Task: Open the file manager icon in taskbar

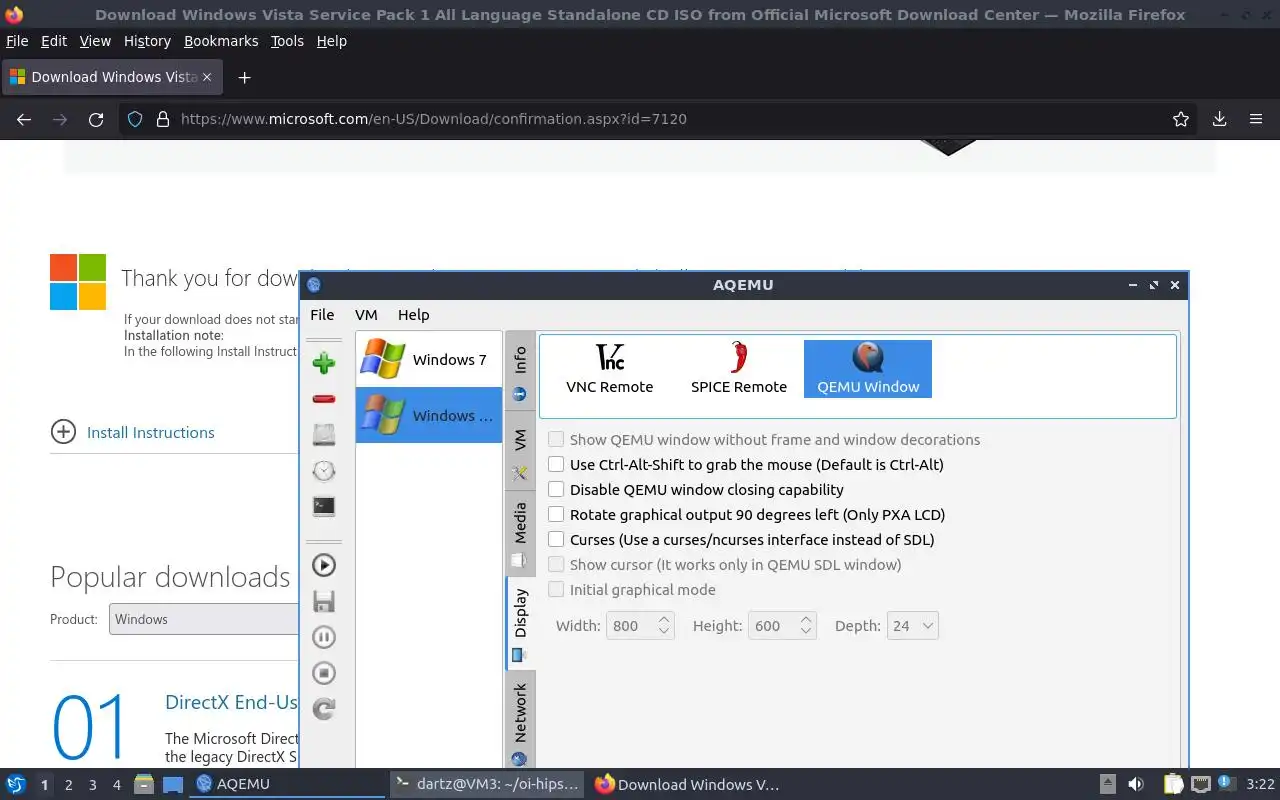Action: 143,784
